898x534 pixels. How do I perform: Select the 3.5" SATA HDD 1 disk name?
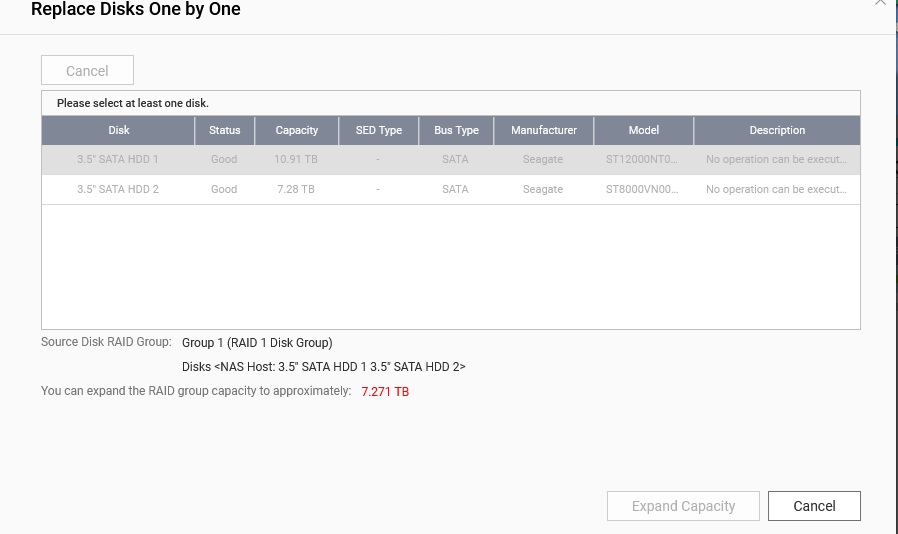tap(118, 160)
